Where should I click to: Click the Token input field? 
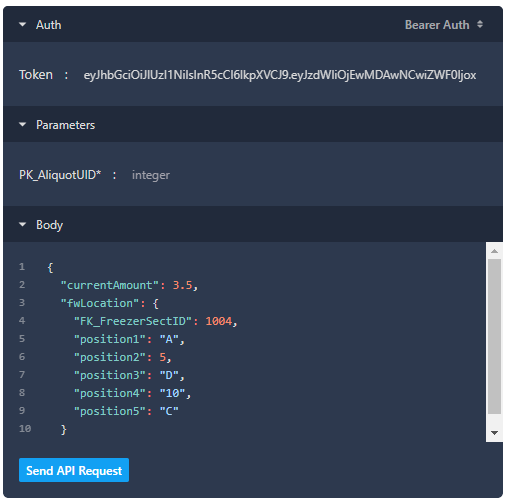(280, 75)
